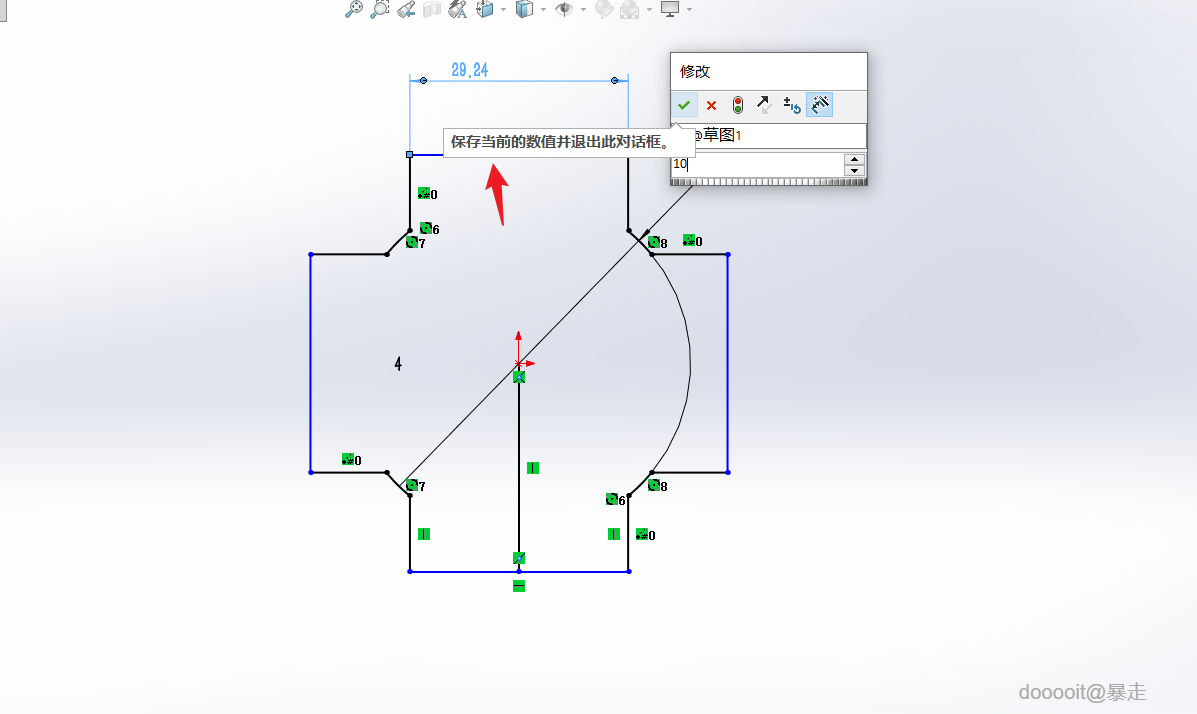Select the far-right blue vertical sketch line
This screenshot has height=714, width=1197.
pos(728,363)
